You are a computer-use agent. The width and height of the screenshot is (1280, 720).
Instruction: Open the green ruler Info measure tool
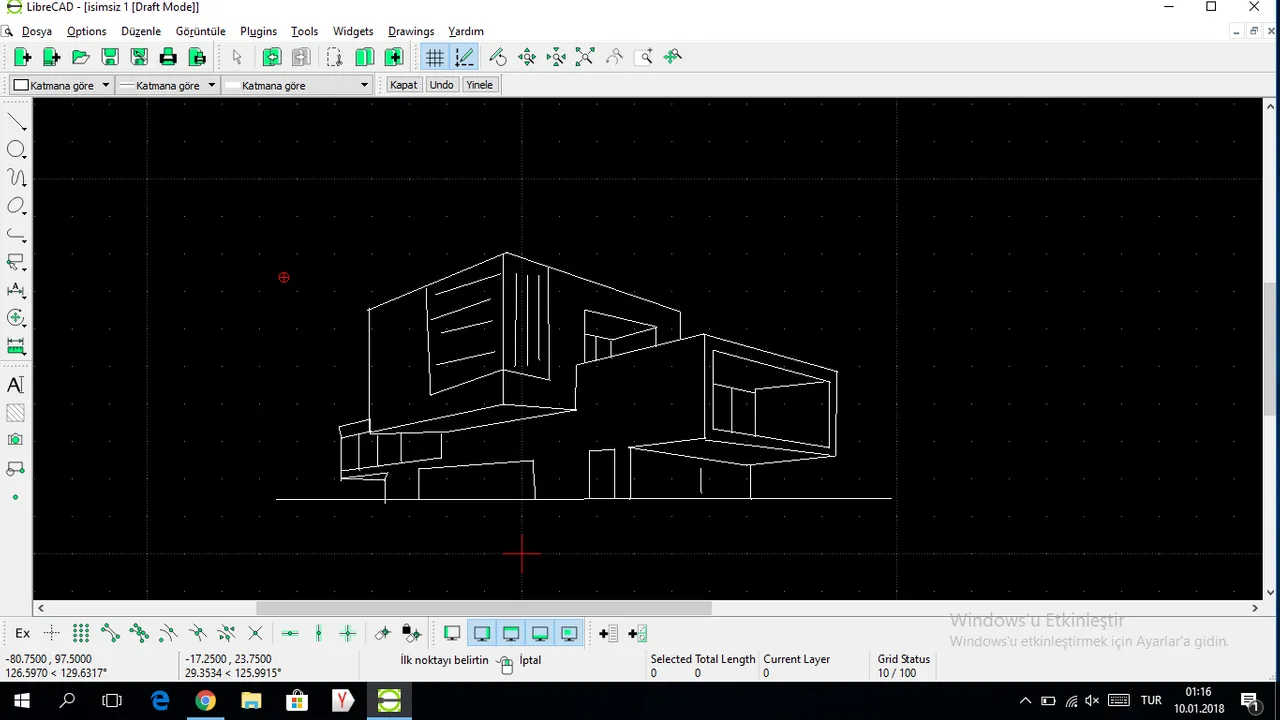(x=16, y=346)
